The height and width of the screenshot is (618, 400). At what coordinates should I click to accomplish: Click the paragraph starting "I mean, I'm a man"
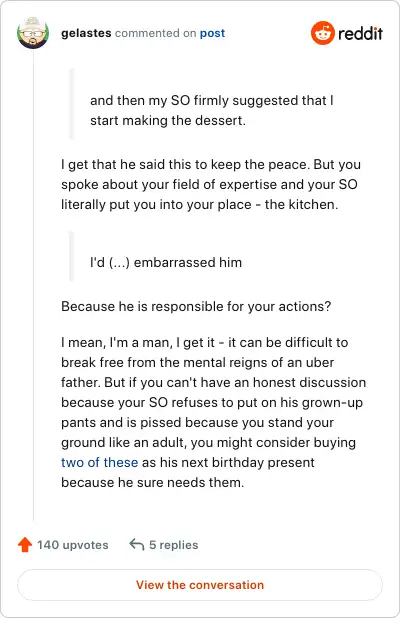214,412
